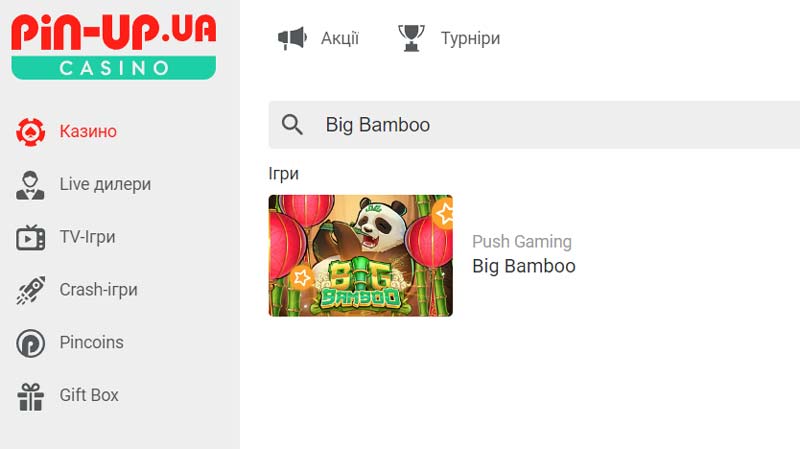Viewport: 800px width, 449px height.
Task: Click the Crash-ігри rocket icon
Action: pos(30,290)
